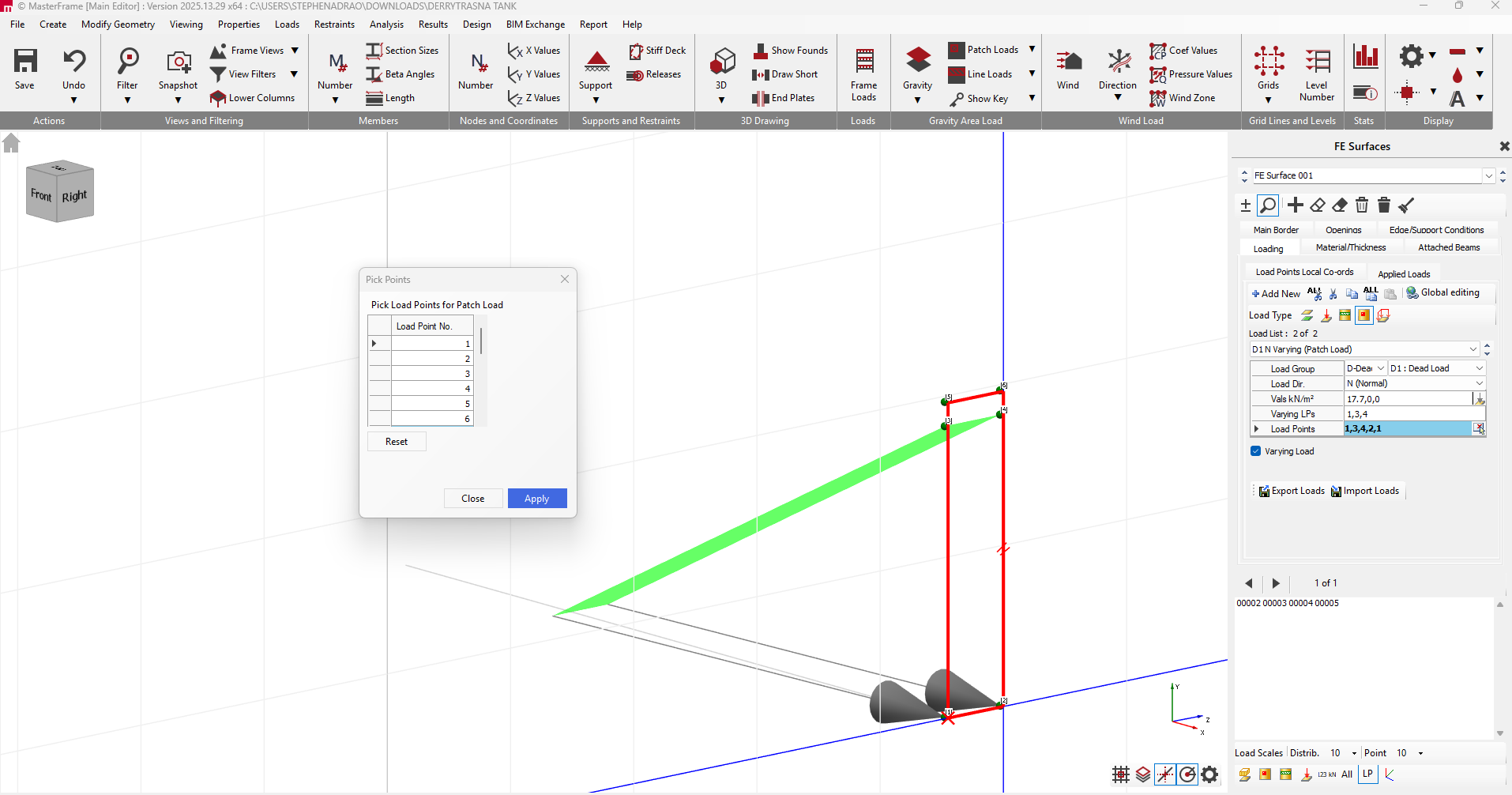Click the Reset button
This screenshot has width=1512, height=795.
point(397,442)
